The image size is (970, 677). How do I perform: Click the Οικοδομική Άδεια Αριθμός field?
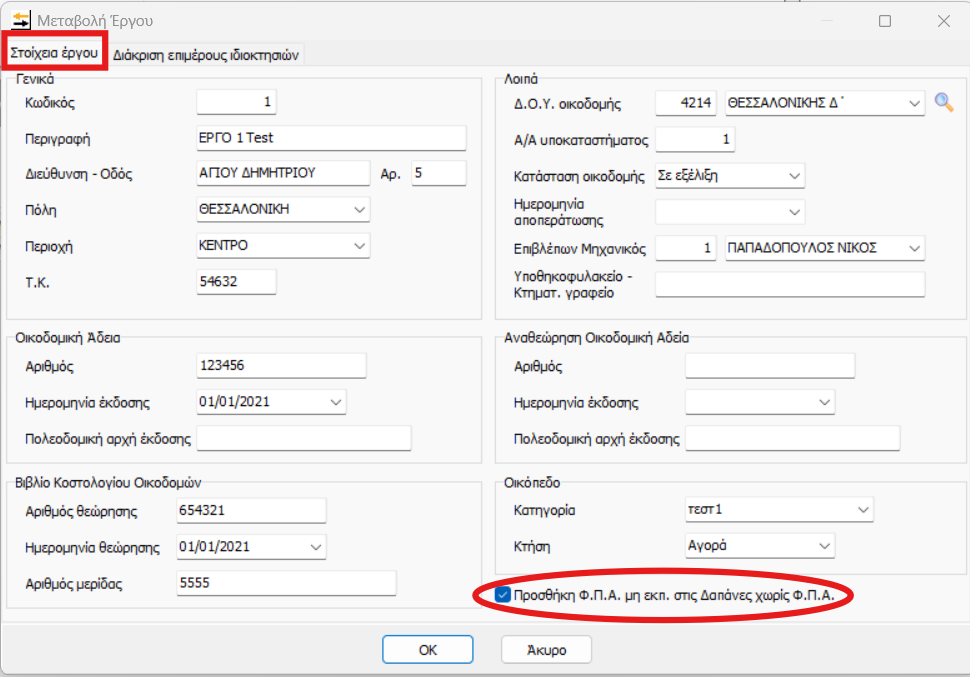point(281,367)
